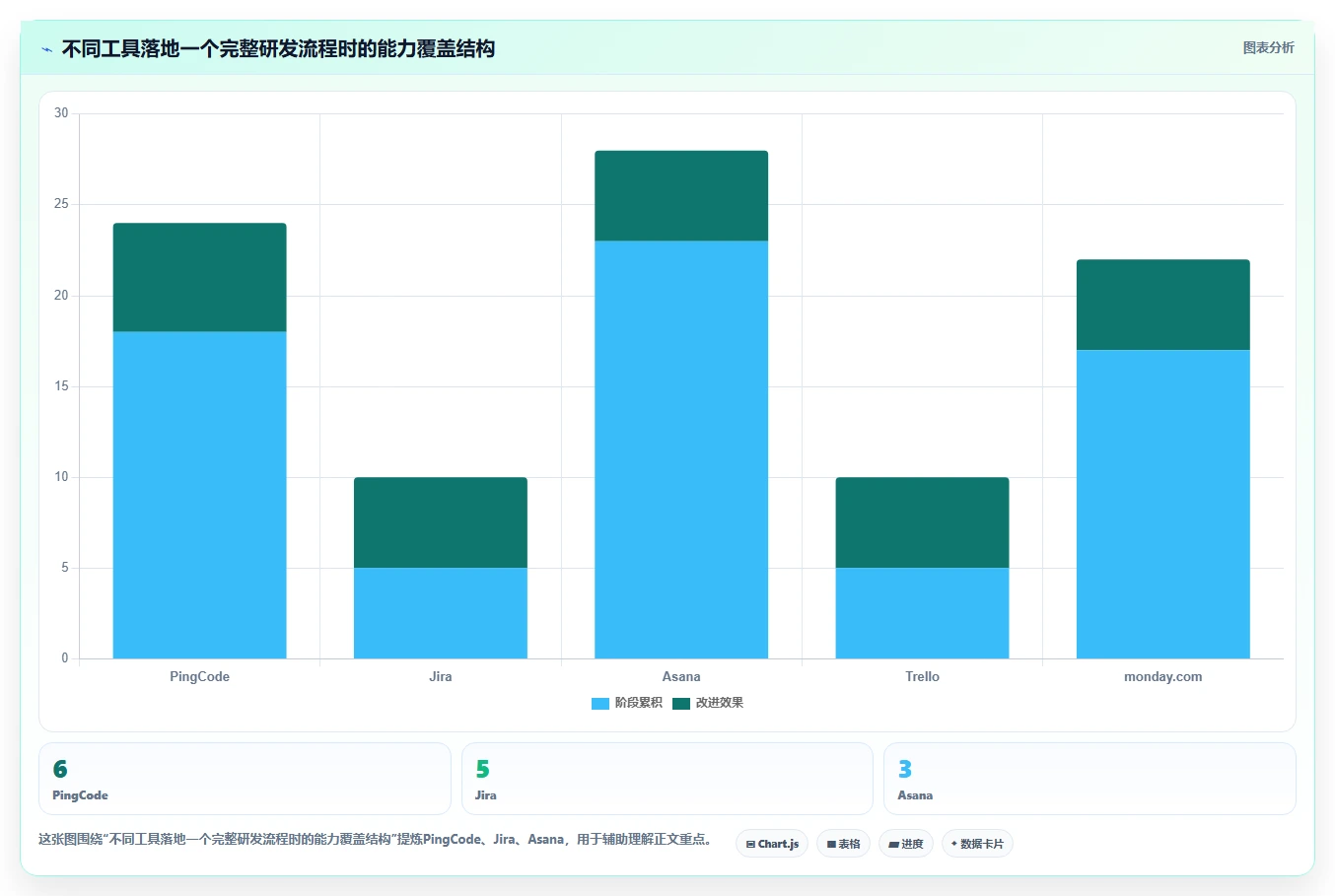The image size is (1335, 896).
Task: Click the Jira x-axis label
Action: click(x=441, y=676)
